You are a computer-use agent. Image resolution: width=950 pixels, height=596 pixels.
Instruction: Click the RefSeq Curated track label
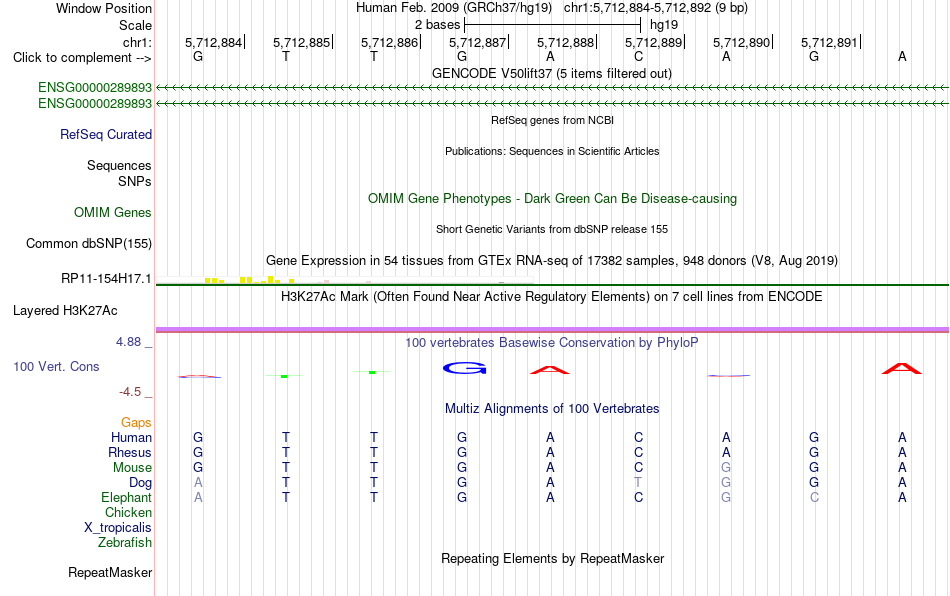tap(105, 134)
